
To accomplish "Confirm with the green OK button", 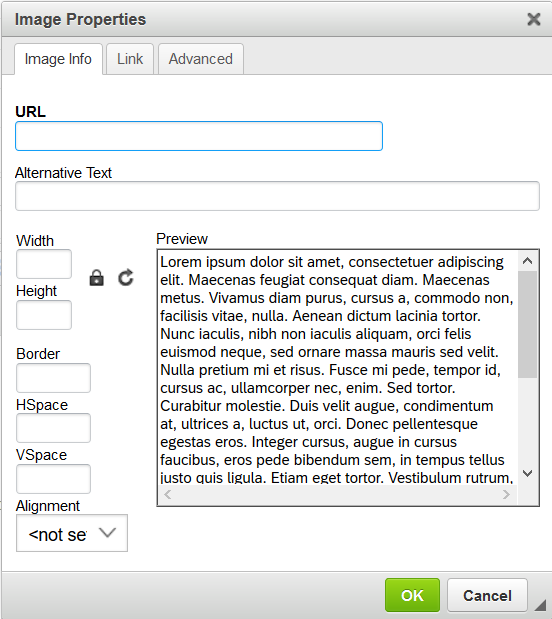I will pyautogui.click(x=412, y=595).
